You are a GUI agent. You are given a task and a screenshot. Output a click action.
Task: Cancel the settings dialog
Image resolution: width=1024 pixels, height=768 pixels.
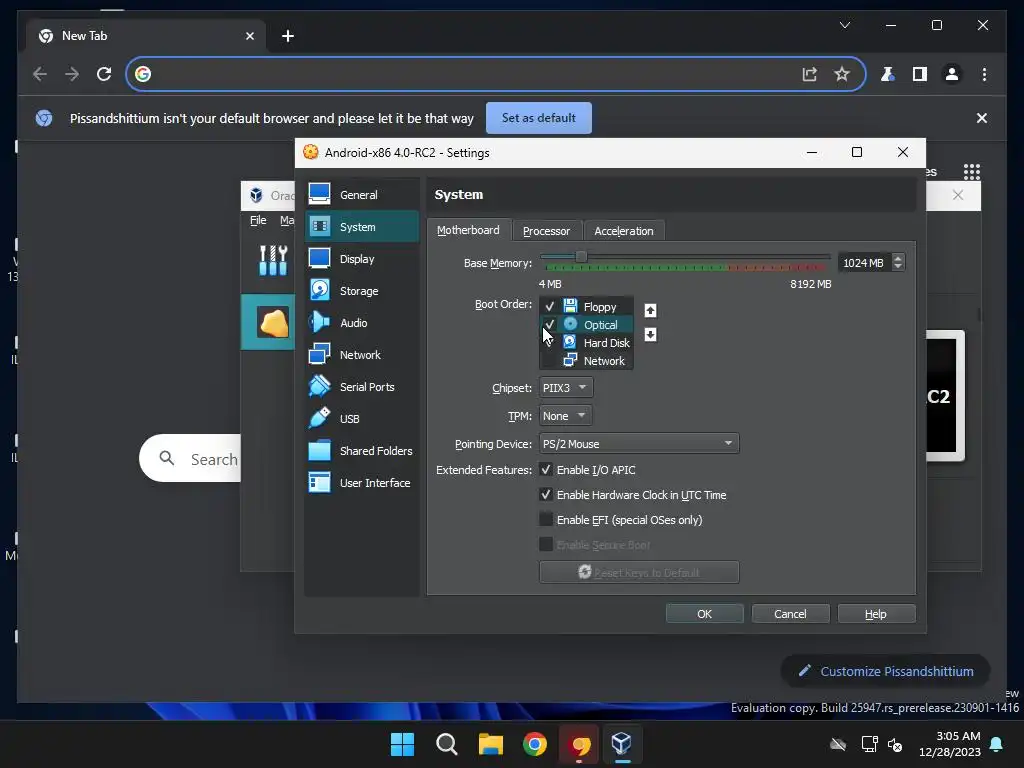pyautogui.click(x=790, y=614)
